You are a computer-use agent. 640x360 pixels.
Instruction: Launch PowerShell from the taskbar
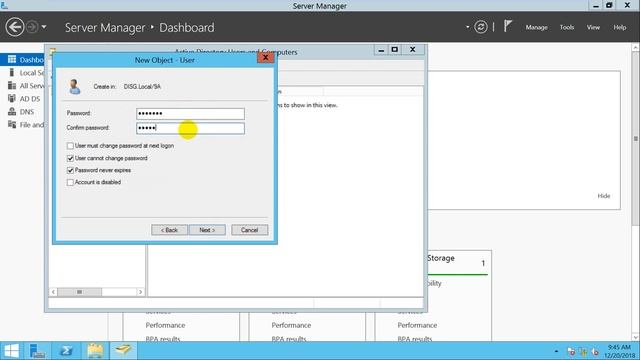(x=66, y=351)
